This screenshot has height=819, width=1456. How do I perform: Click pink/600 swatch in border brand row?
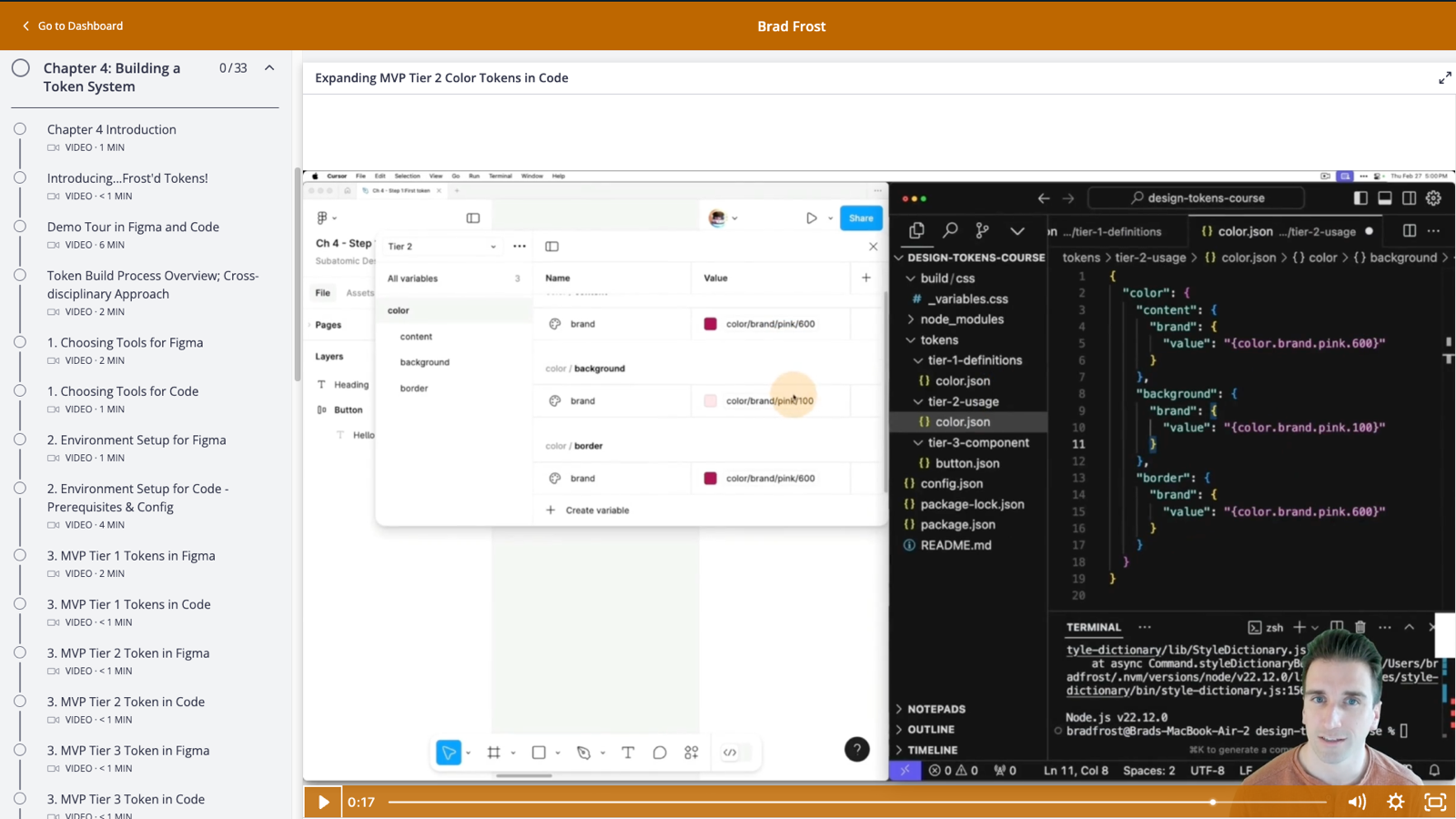711,478
